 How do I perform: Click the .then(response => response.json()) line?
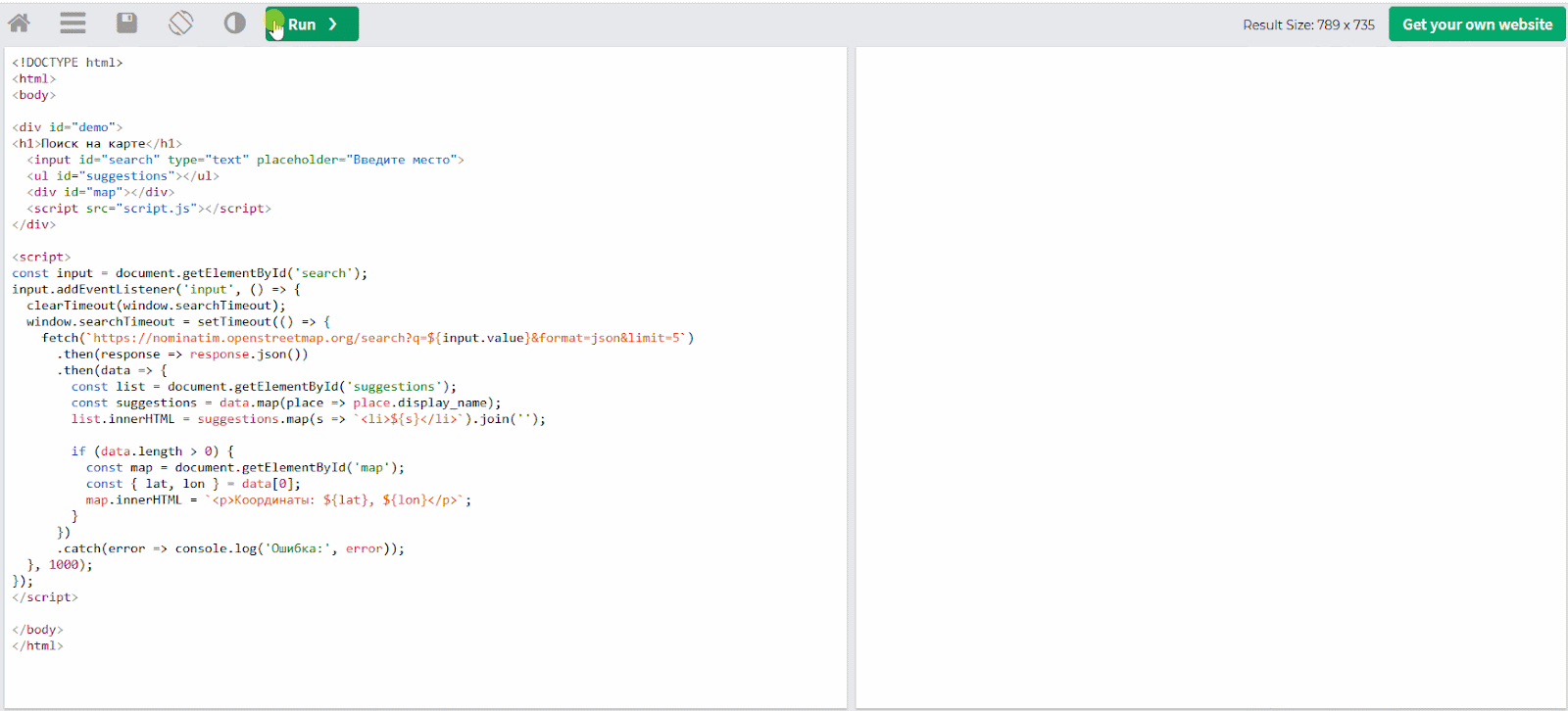[182, 355]
